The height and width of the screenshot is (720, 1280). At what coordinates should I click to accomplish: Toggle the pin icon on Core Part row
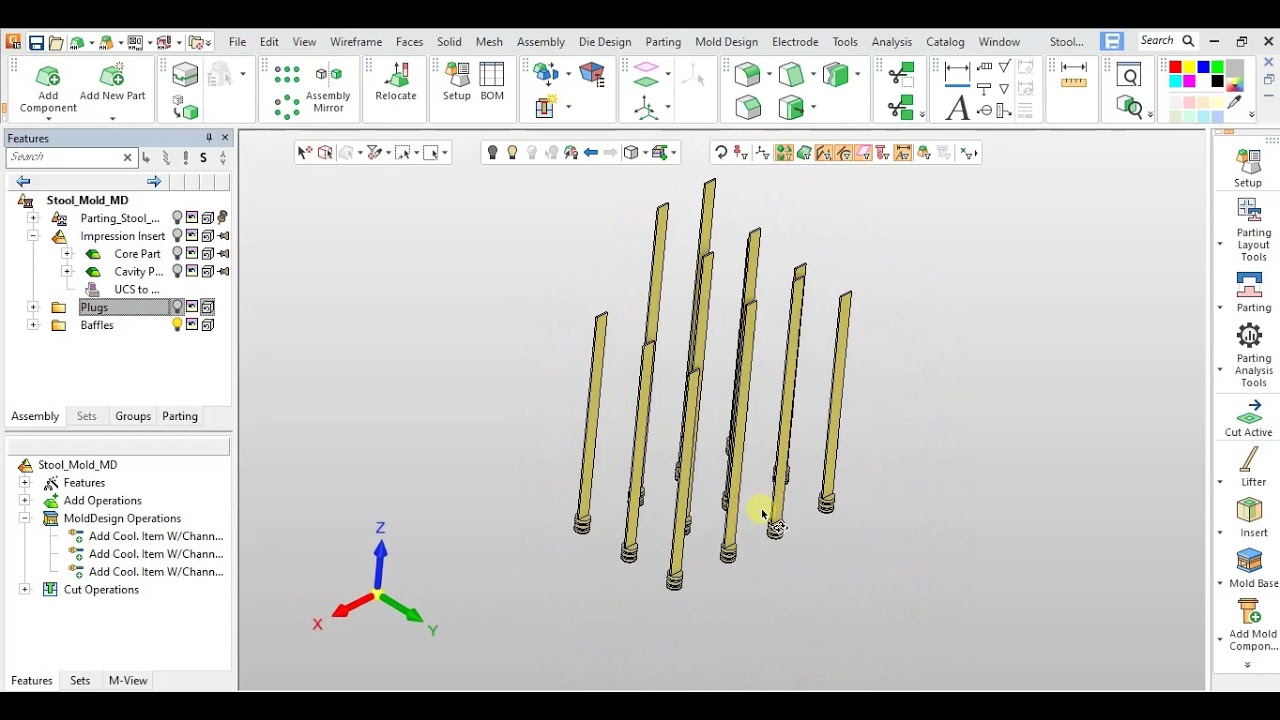pyautogui.click(x=223, y=254)
